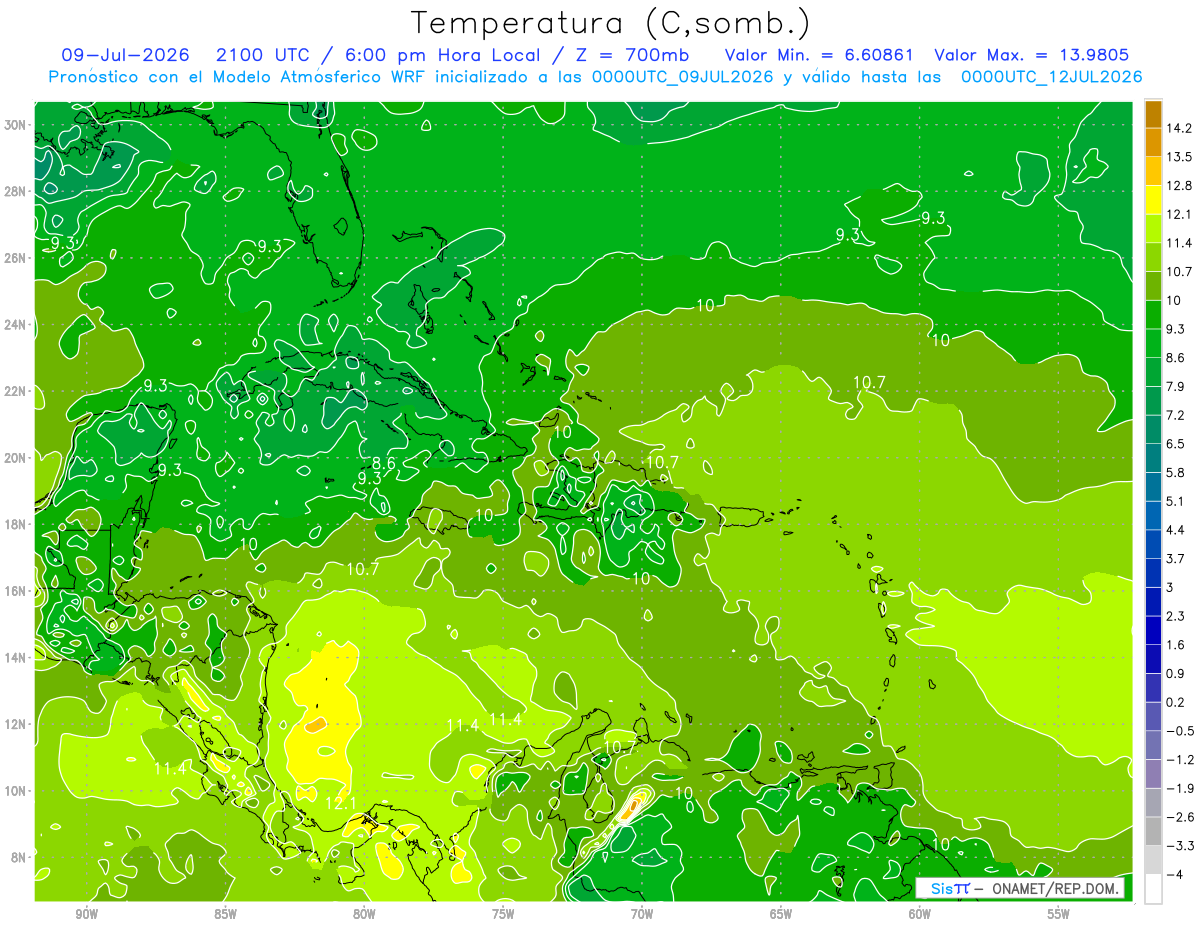
Task: Click the "12.8" color bar label
Action: coord(1178,186)
